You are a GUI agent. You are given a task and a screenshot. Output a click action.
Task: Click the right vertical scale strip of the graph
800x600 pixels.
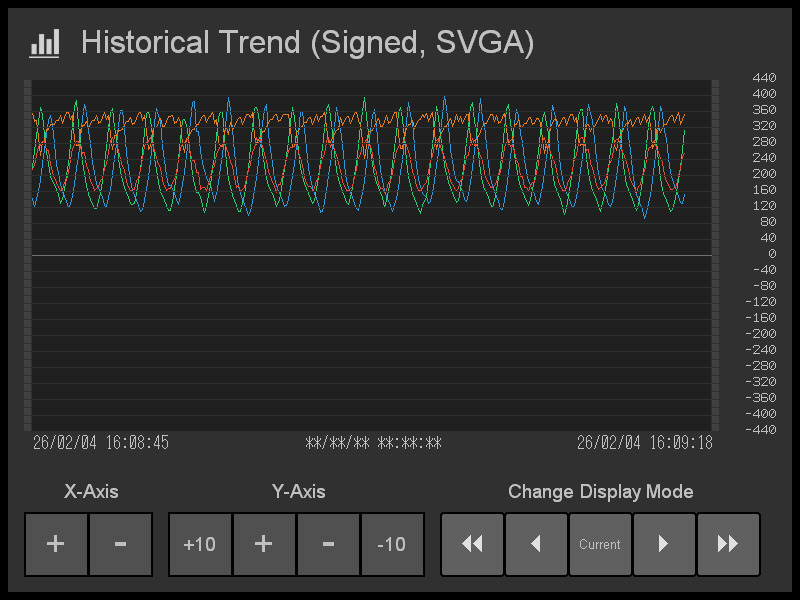(715, 255)
